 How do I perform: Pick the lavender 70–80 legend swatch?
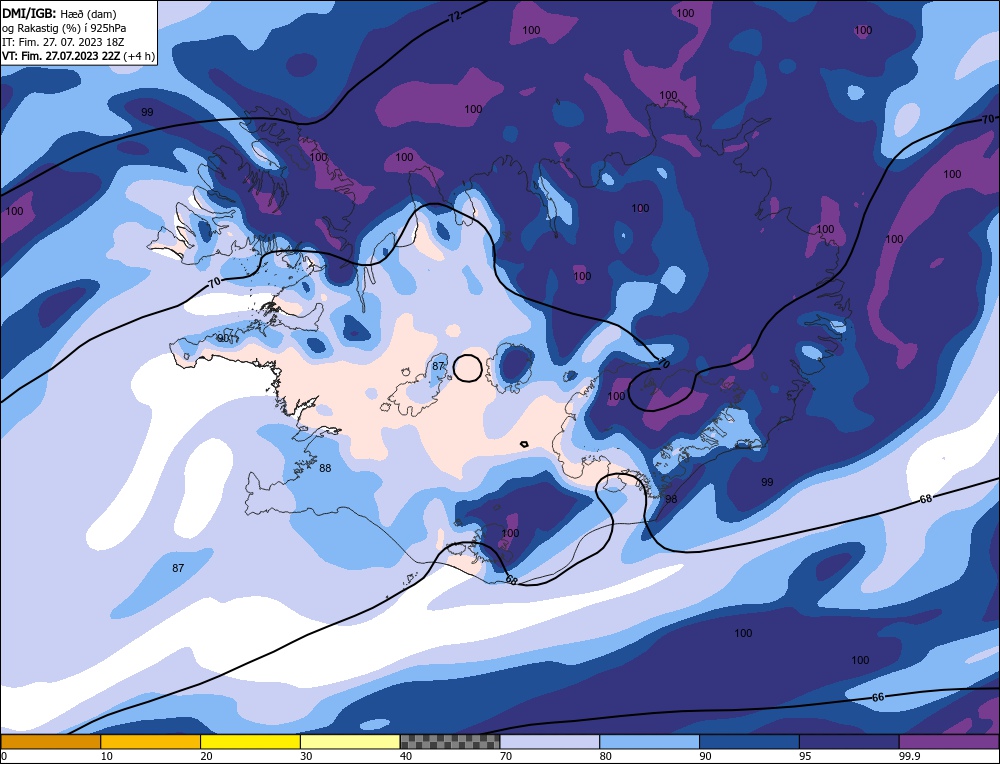point(550,741)
